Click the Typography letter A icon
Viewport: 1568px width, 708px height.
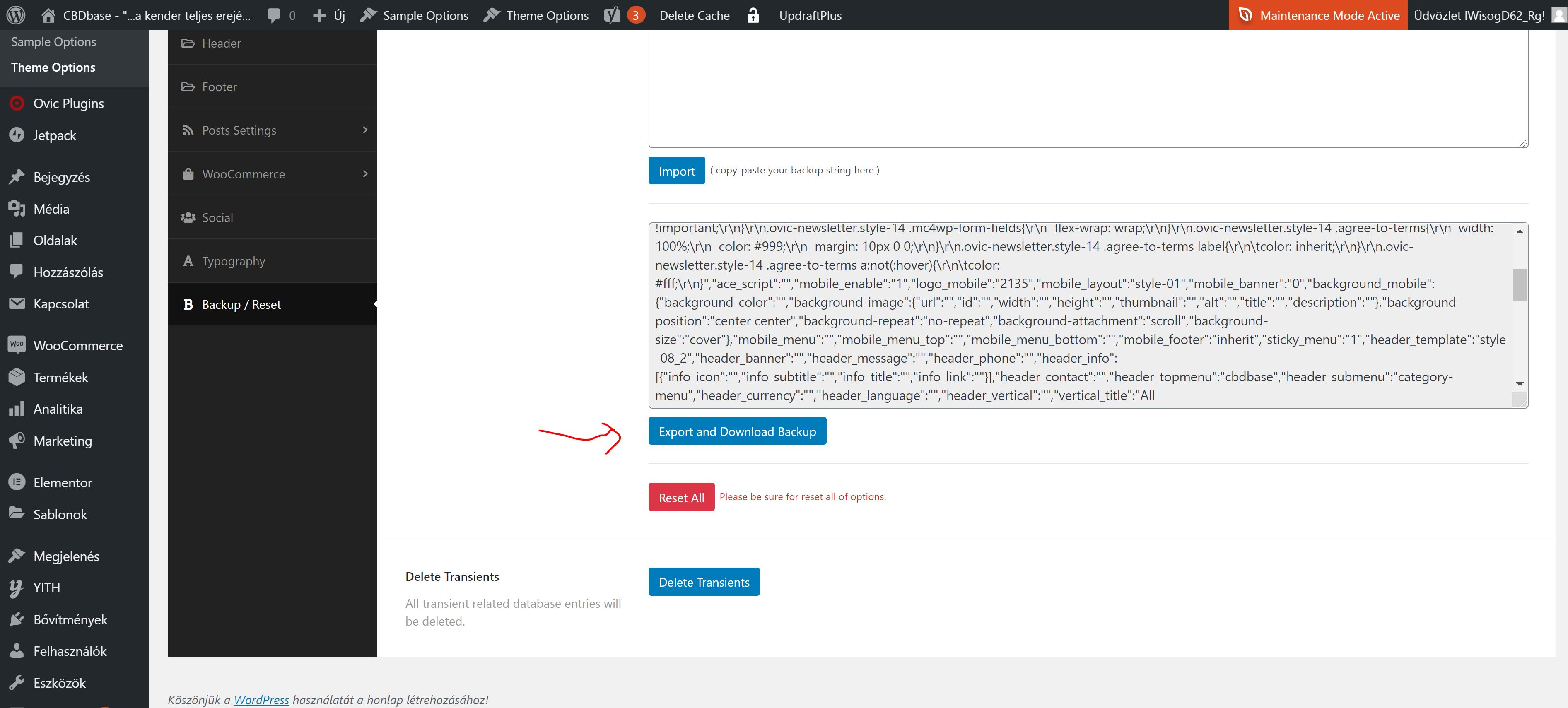pyautogui.click(x=188, y=260)
